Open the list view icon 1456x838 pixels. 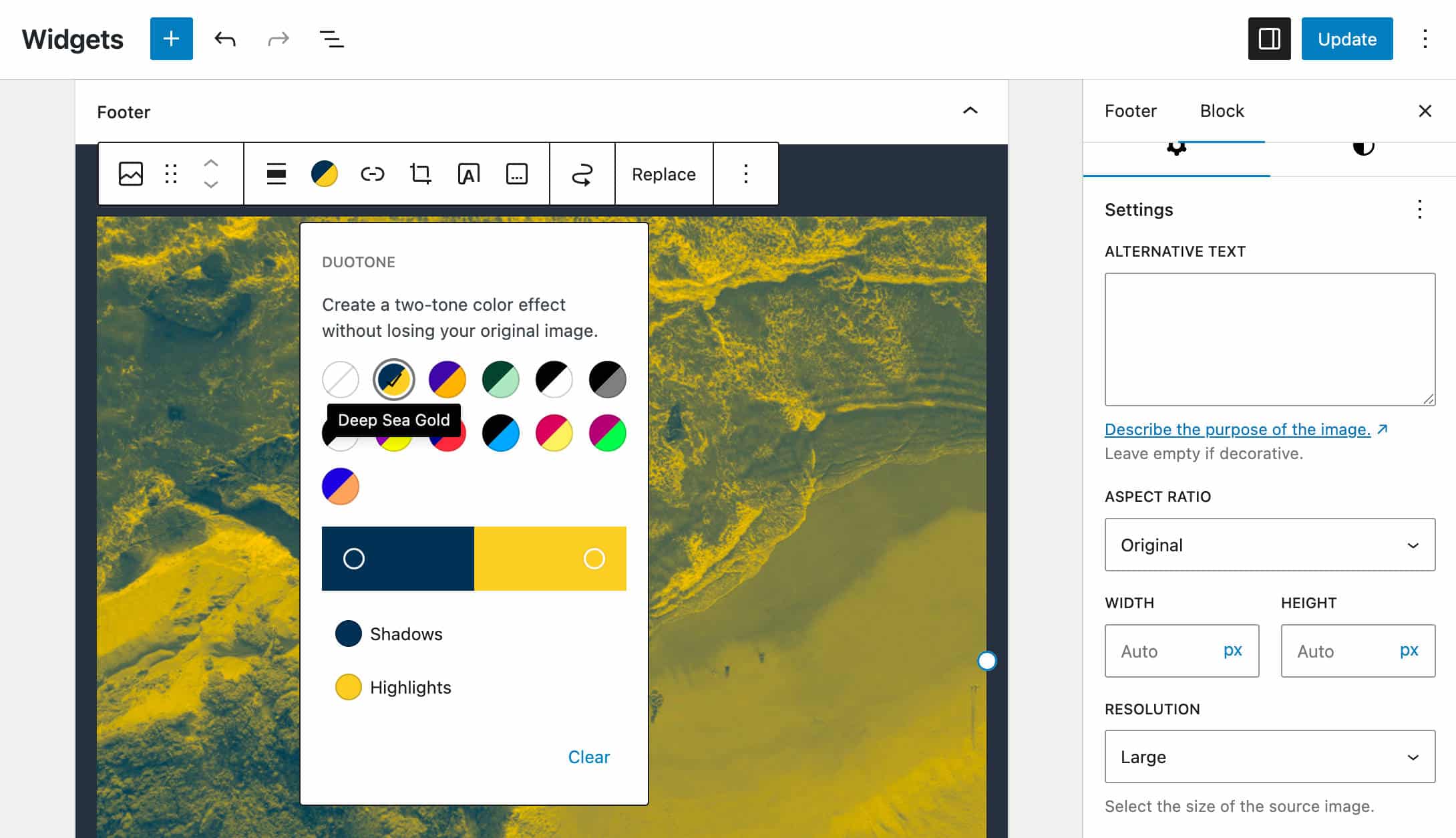[x=331, y=39]
